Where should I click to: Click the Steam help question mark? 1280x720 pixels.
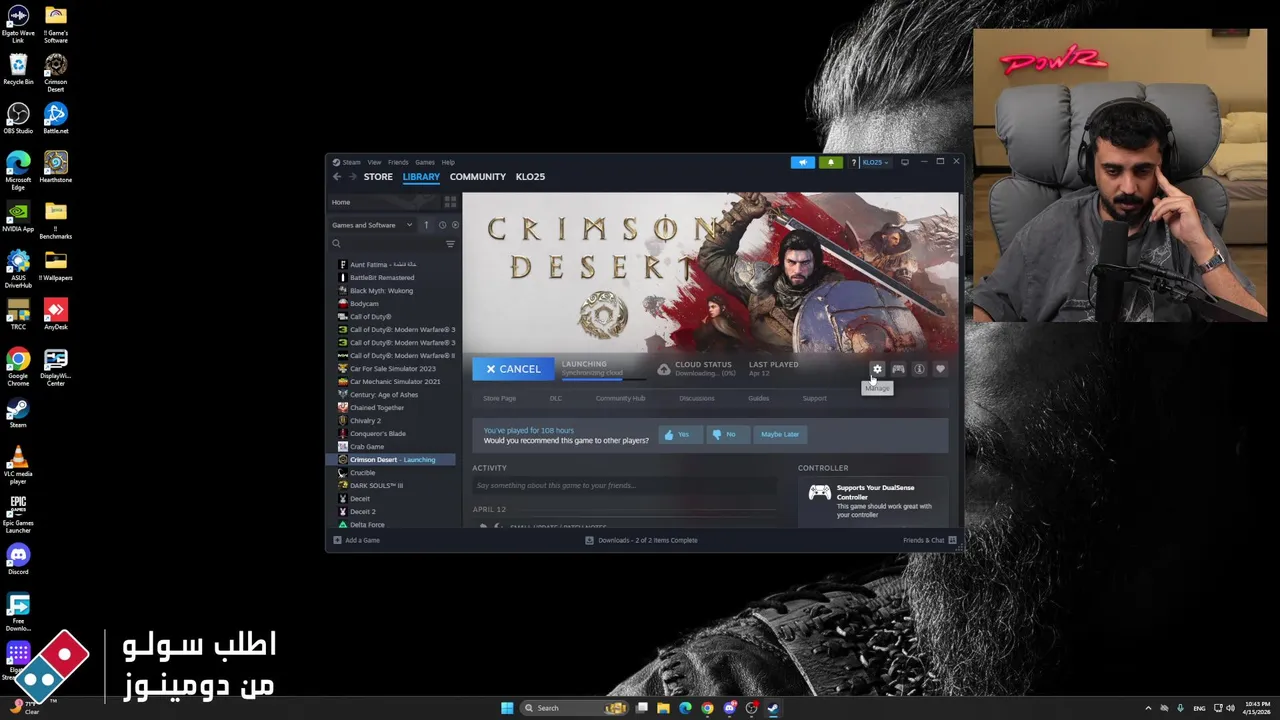[x=853, y=162]
